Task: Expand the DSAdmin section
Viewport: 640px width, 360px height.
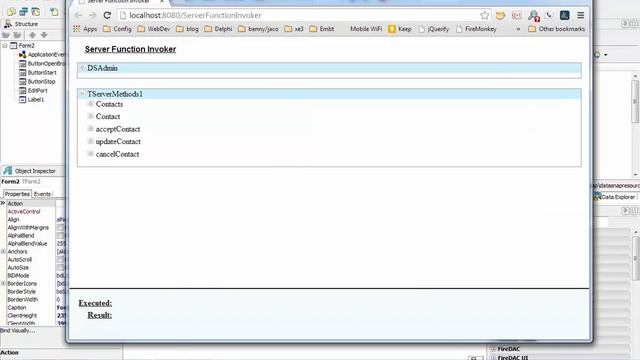Action: 82,68
